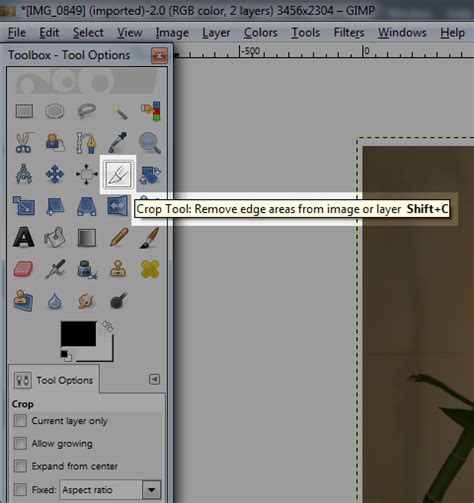Screen dimensions: 474x503
Task: Select the Text tool
Action: coord(23,237)
